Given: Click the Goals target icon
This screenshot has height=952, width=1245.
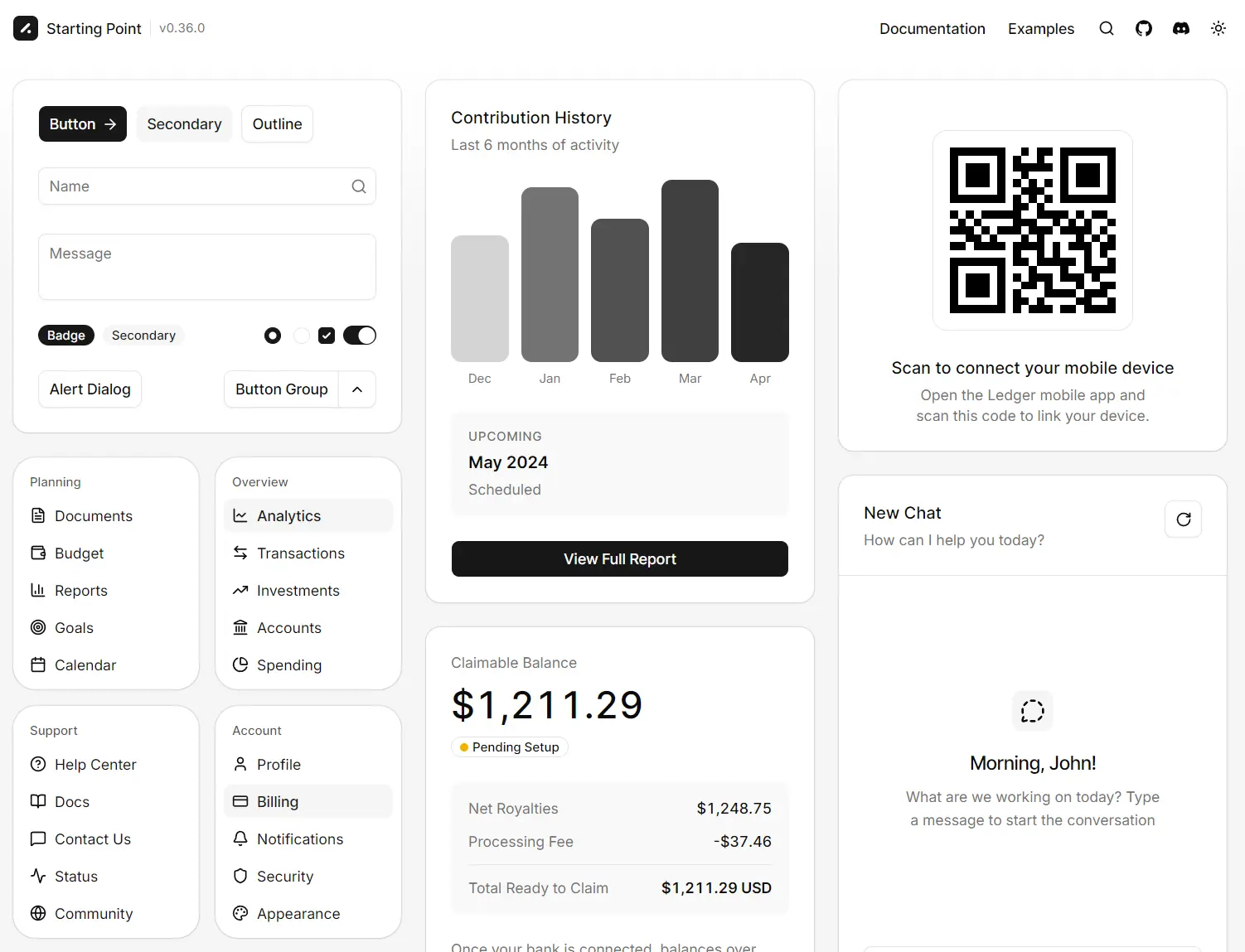Looking at the screenshot, I should (x=38, y=627).
